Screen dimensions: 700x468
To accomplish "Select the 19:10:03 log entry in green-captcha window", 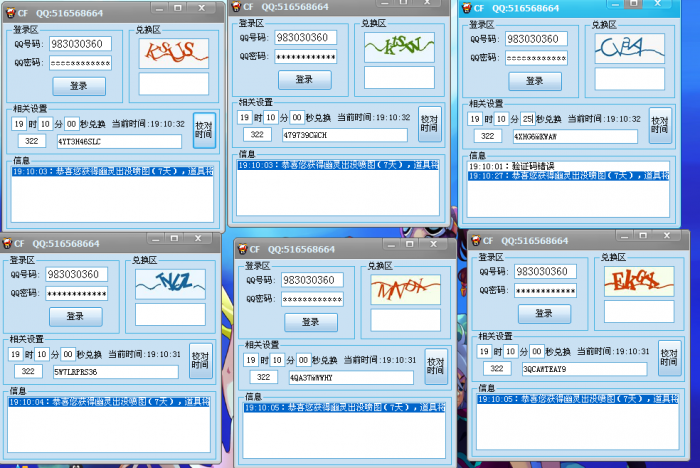I will [x=338, y=165].
